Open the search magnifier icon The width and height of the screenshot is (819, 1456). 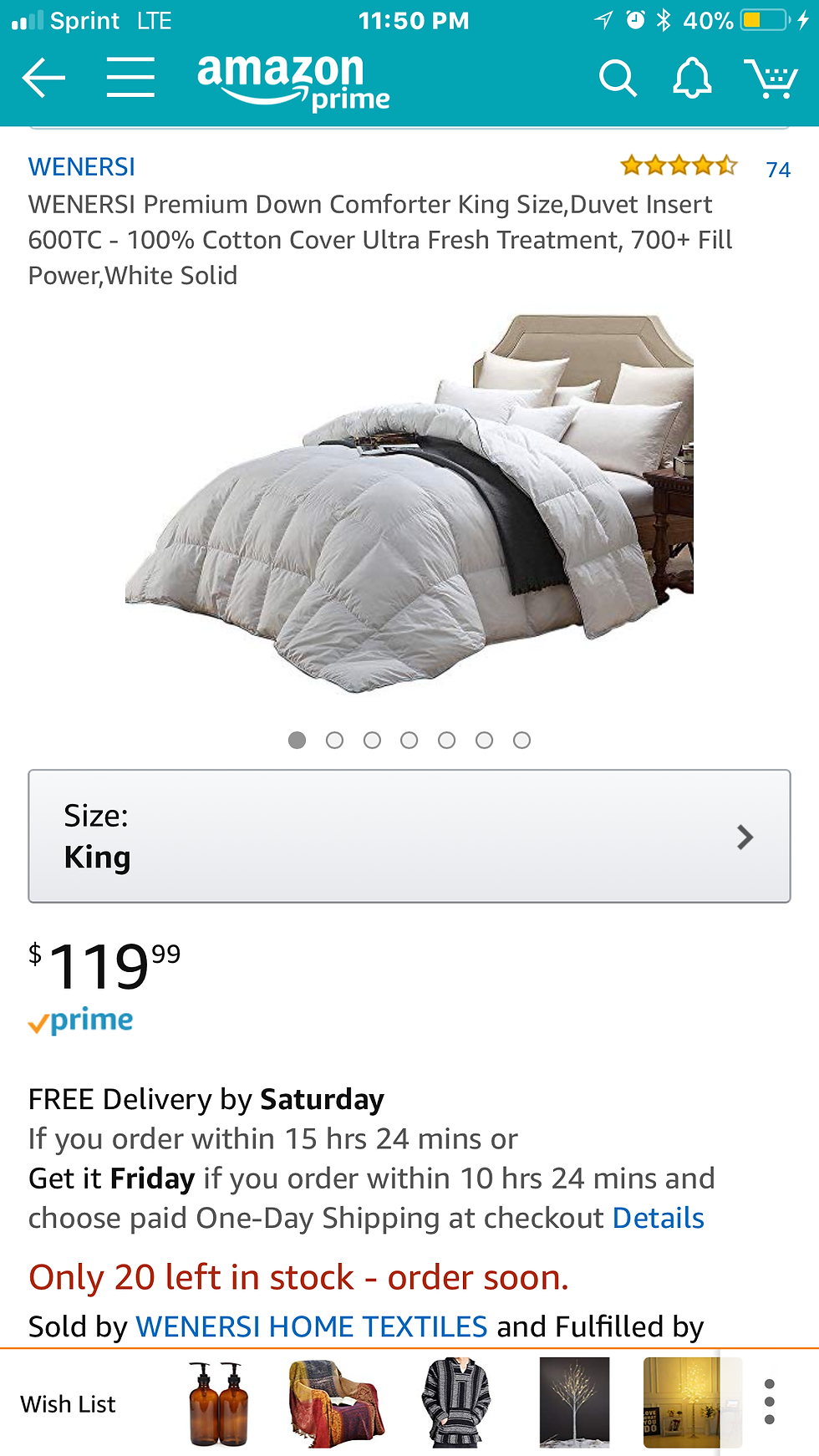pyautogui.click(x=618, y=79)
